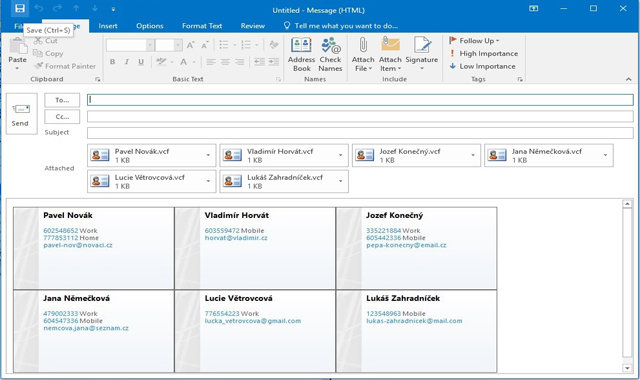Click Increase Indent icon

tap(273, 62)
